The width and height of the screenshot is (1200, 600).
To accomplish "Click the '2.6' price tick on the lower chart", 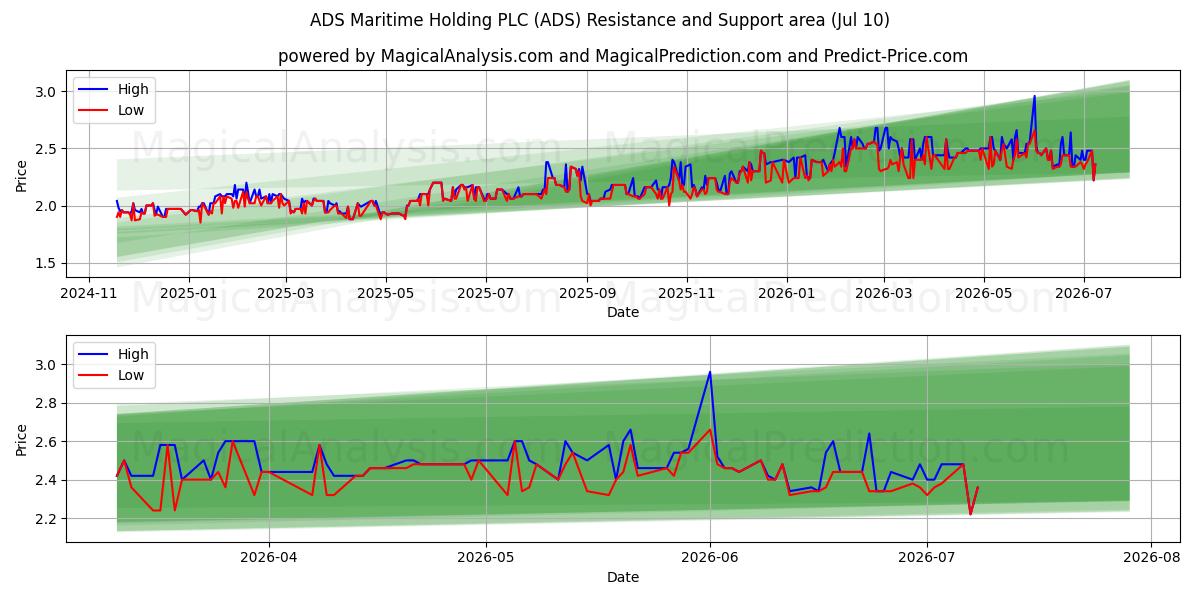I will coord(48,442).
